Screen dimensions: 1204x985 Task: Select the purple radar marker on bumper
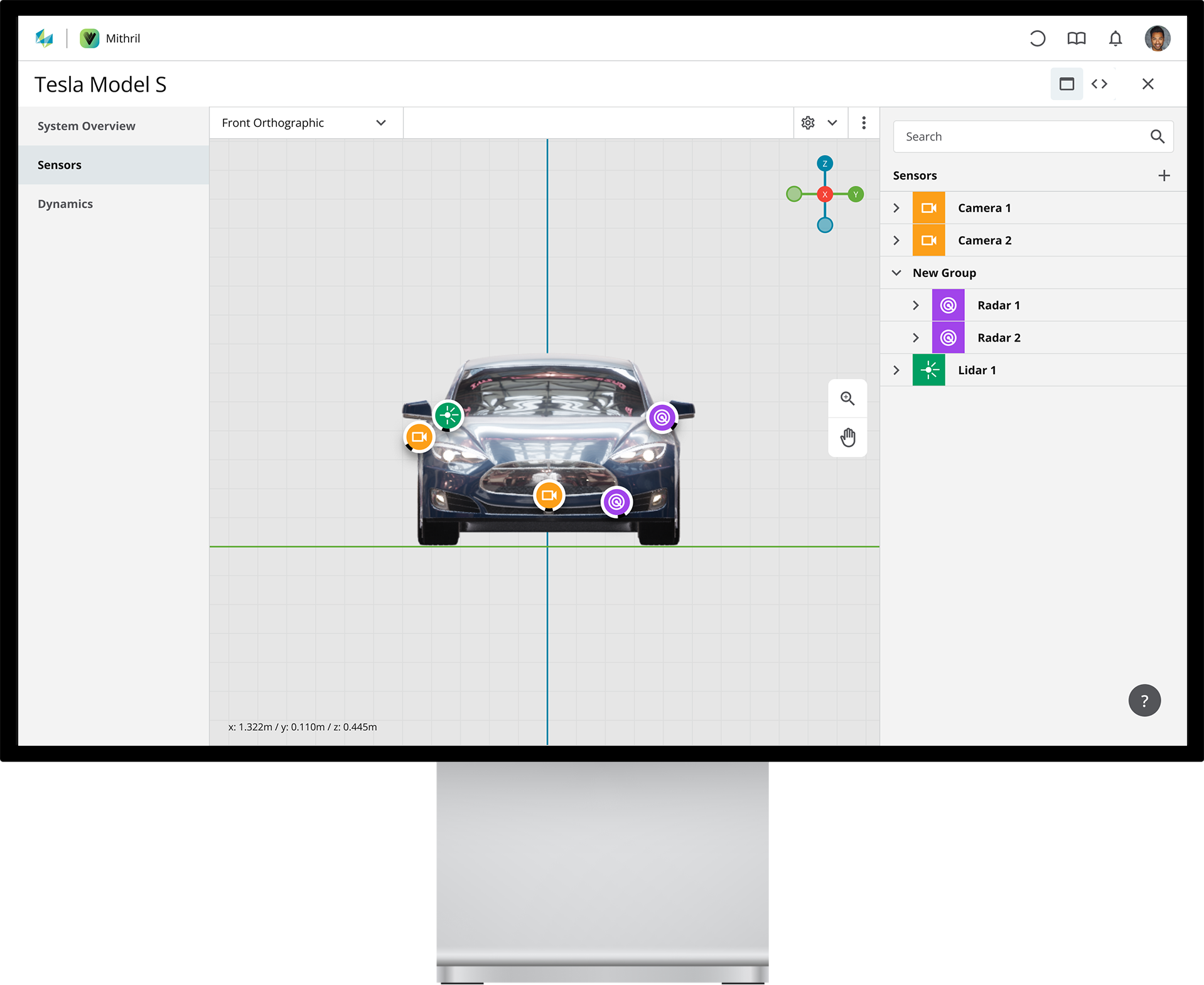(617, 502)
